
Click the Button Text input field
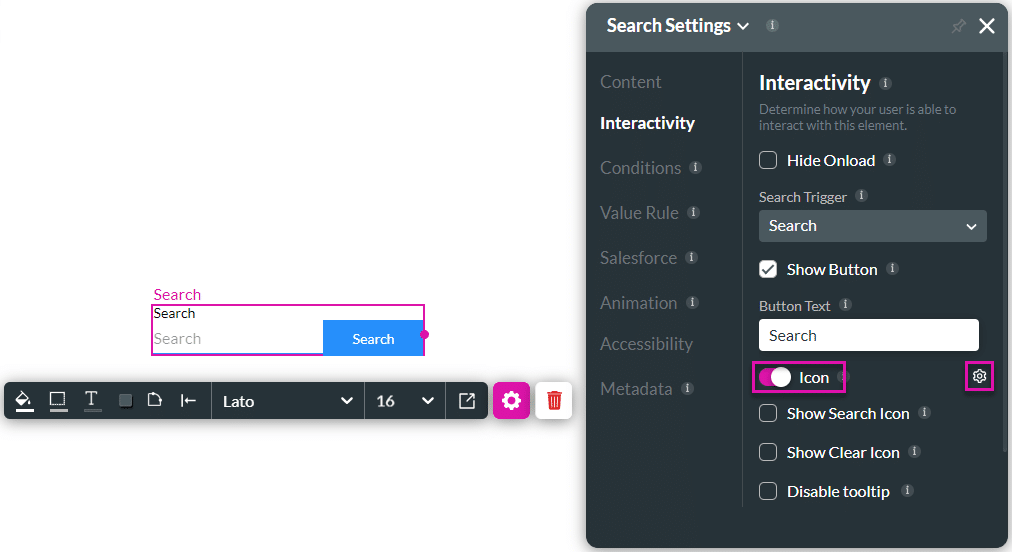[x=868, y=335]
